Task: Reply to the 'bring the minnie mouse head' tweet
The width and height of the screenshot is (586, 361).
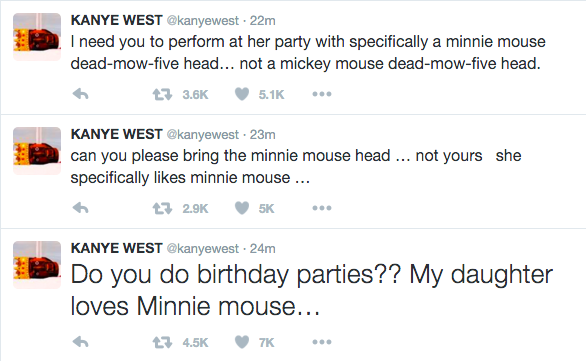Action: coord(80,208)
